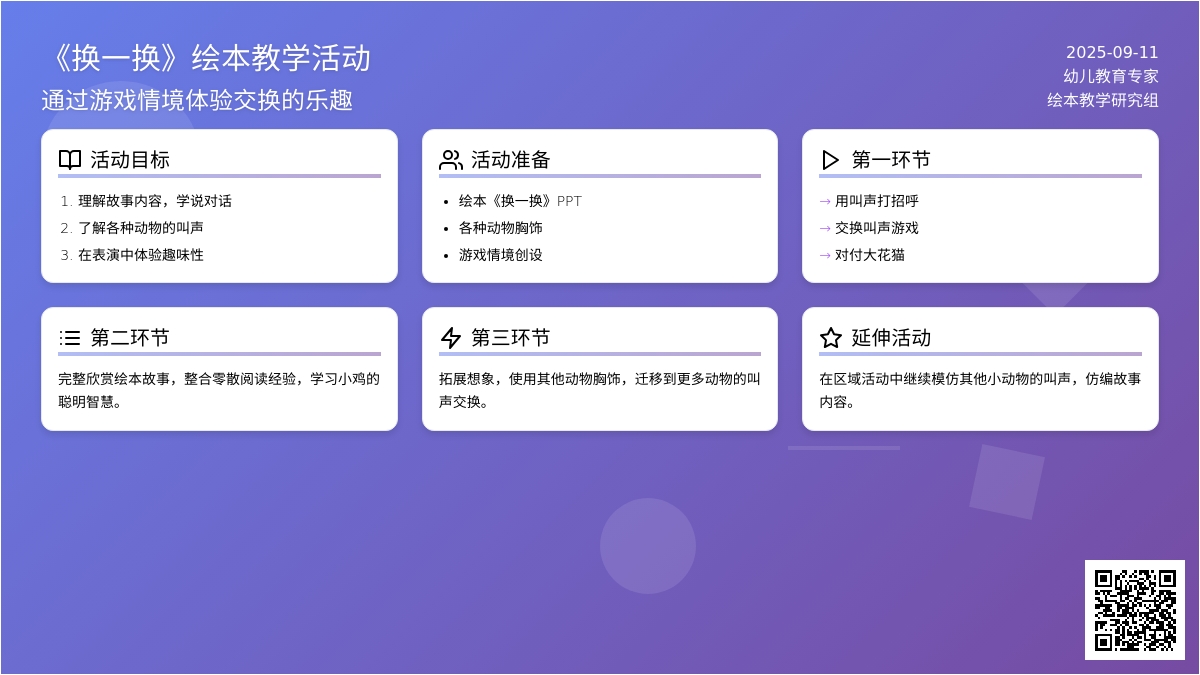Click the text 绘本教学研究组
Image resolution: width=1200 pixels, height=675 pixels.
point(1103,100)
